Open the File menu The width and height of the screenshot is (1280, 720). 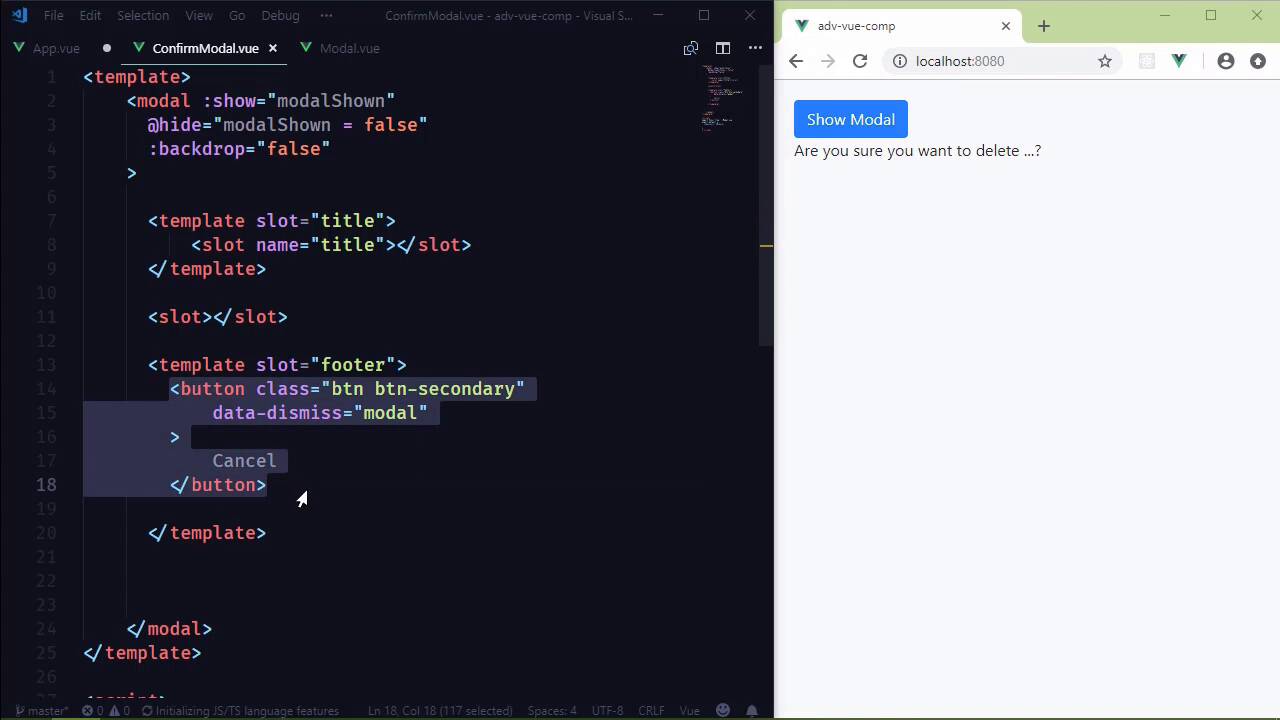[x=54, y=15]
